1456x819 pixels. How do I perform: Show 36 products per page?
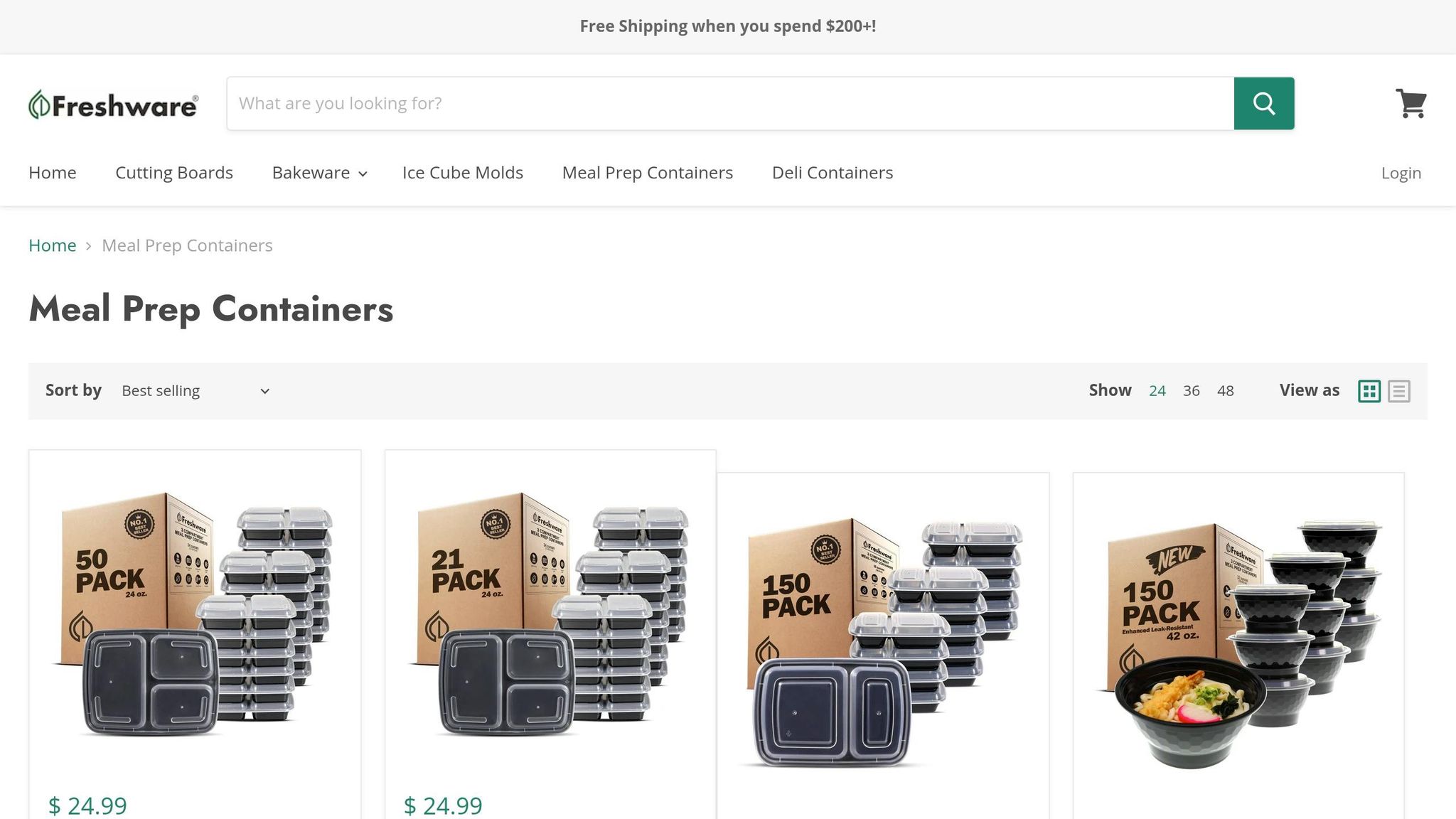coord(1191,391)
